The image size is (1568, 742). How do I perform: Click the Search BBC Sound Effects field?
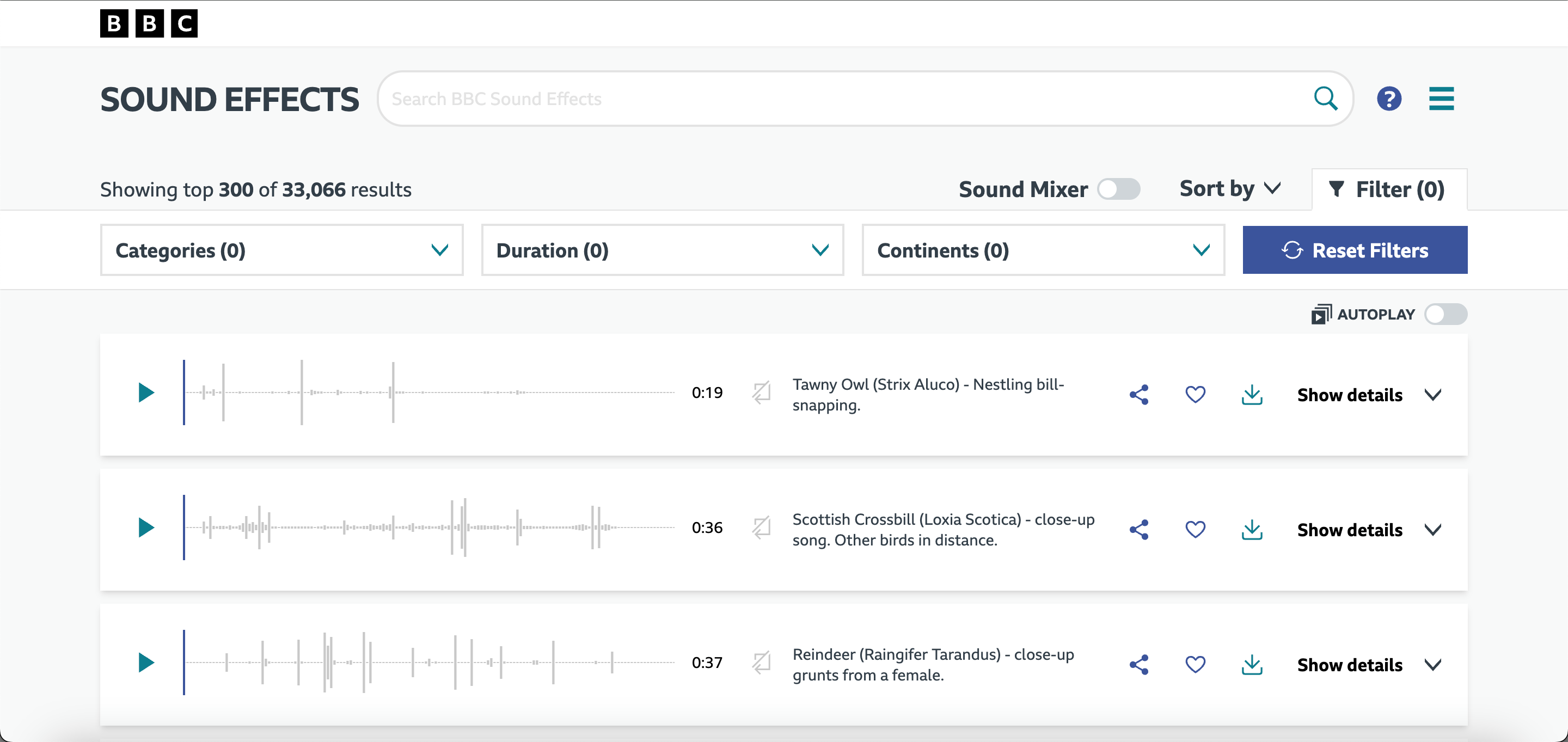pyautogui.click(x=840, y=99)
